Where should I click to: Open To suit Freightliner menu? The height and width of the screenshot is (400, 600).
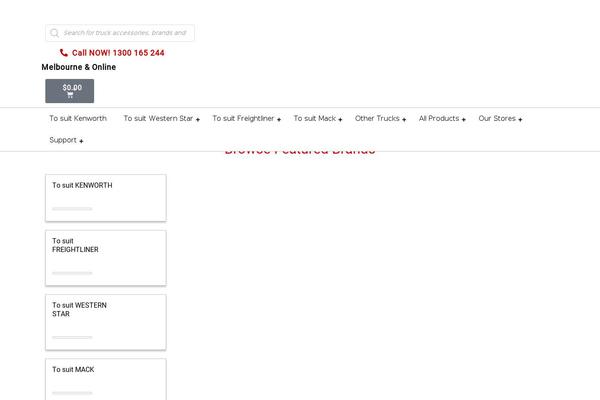(243, 119)
